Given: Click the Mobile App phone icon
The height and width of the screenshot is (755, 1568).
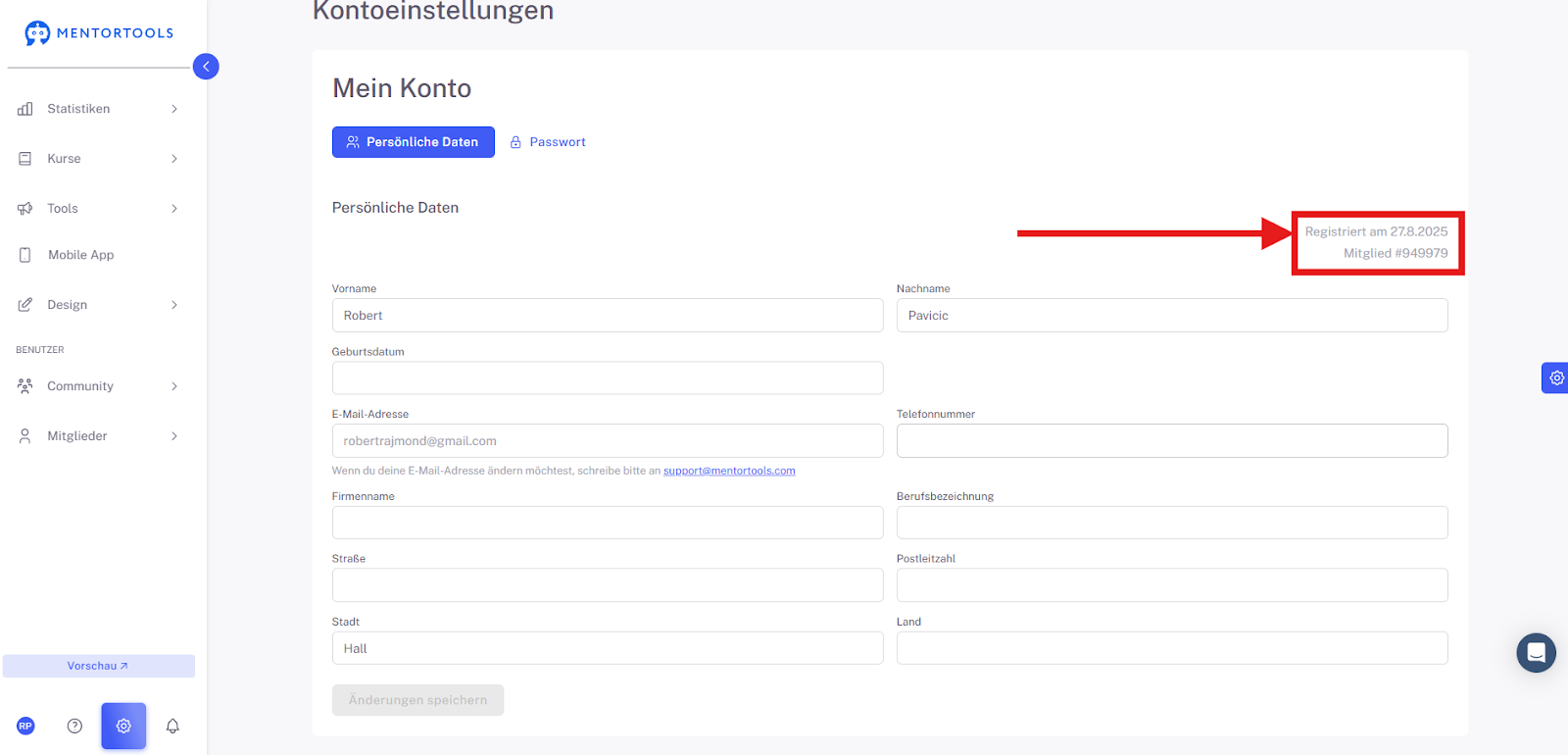Looking at the screenshot, I should 25,255.
